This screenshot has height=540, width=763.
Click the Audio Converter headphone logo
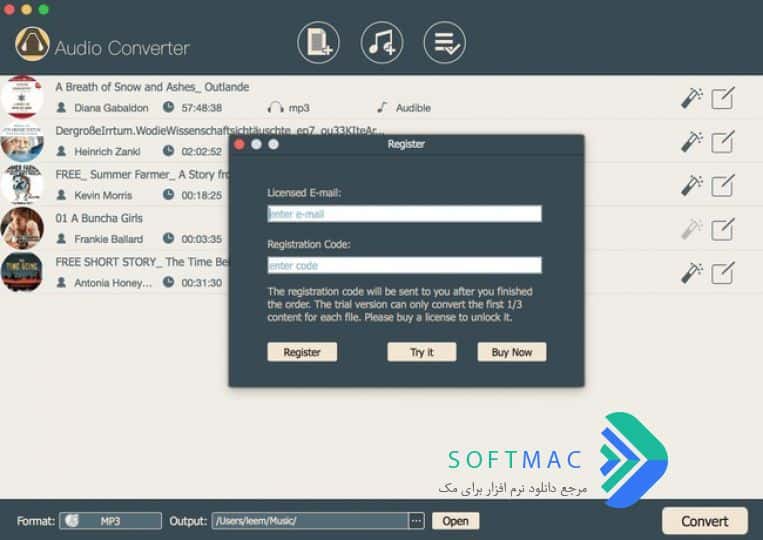32,44
